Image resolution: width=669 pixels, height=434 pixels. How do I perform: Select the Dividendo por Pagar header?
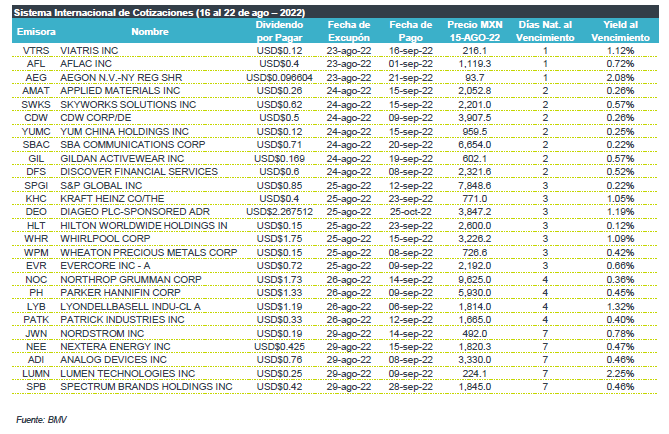pyautogui.click(x=279, y=31)
